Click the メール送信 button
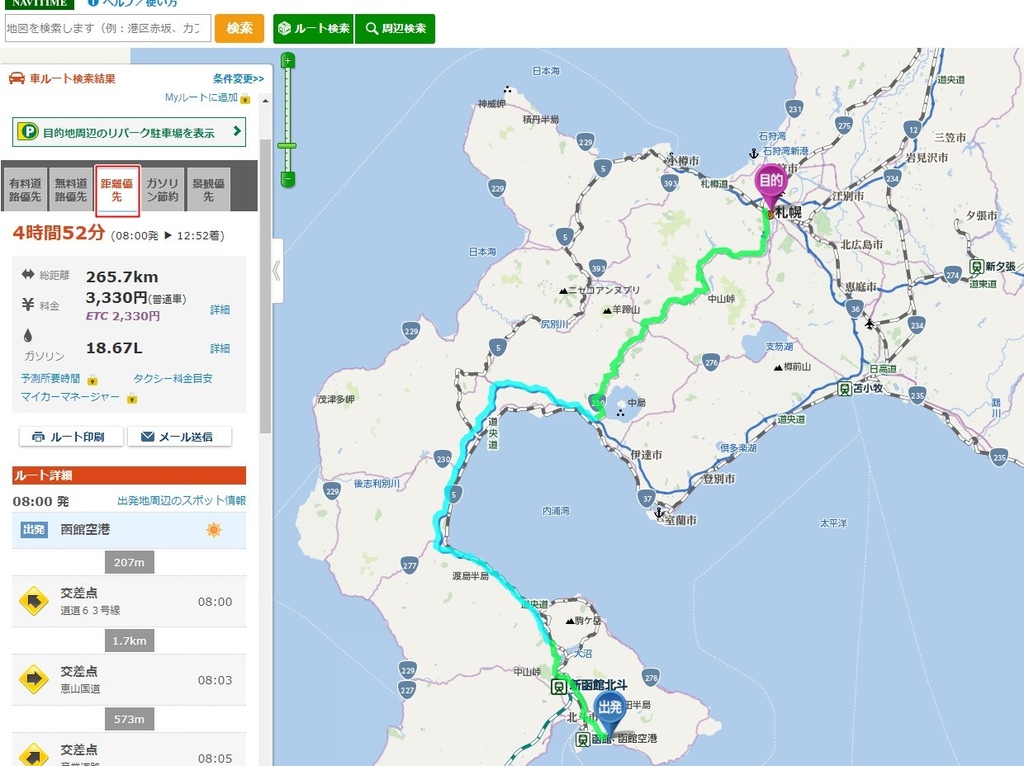1024x766 pixels. [179, 437]
